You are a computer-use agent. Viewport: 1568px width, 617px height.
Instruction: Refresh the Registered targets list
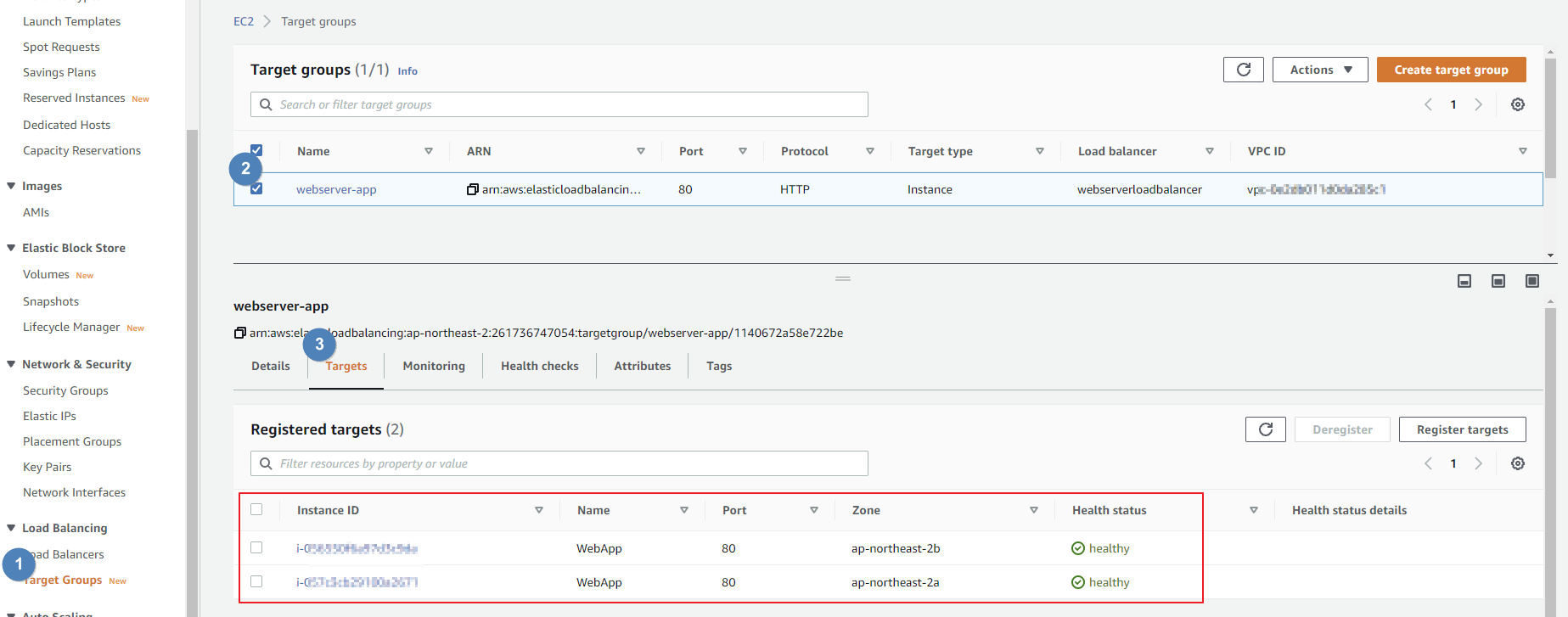point(1265,429)
